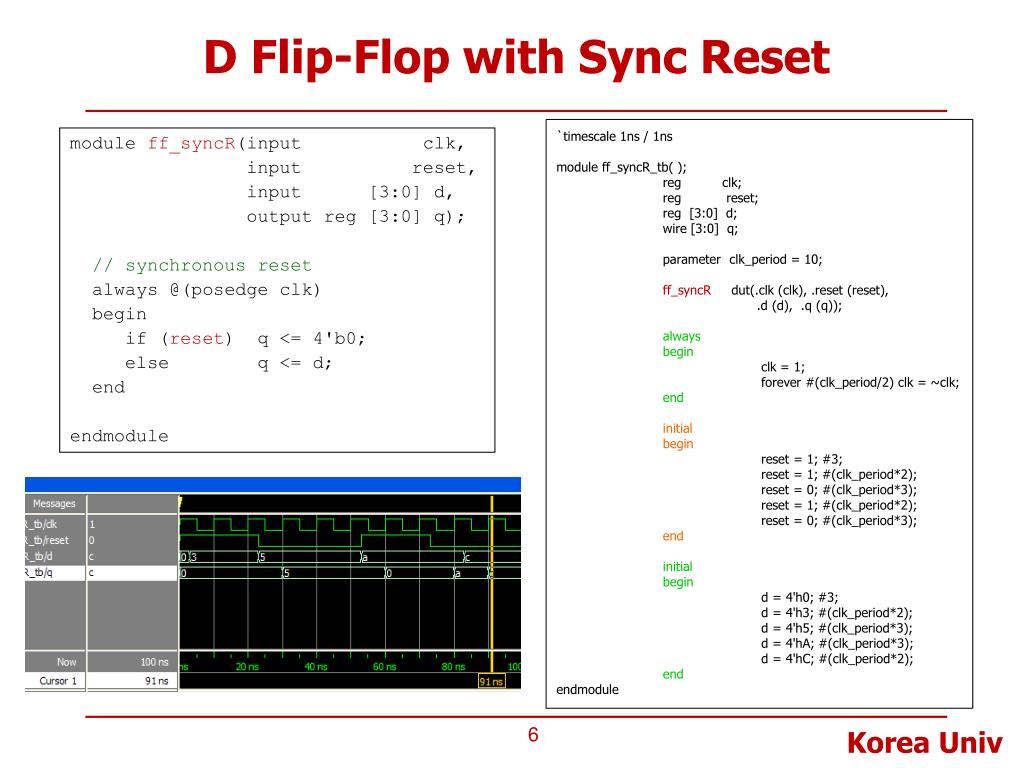Screen dimensions: 1024x768
Task: Click the d = 4'h0; #3; line
Action: point(799,598)
